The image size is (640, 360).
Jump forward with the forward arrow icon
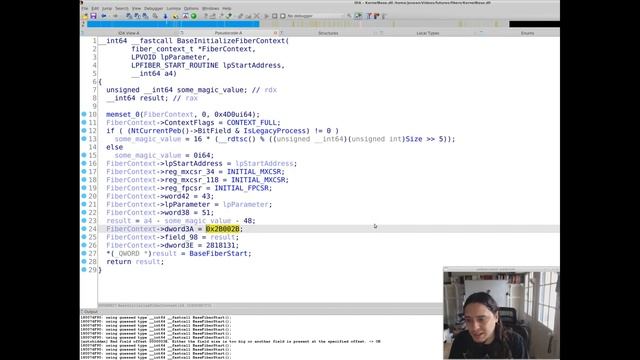116,16
